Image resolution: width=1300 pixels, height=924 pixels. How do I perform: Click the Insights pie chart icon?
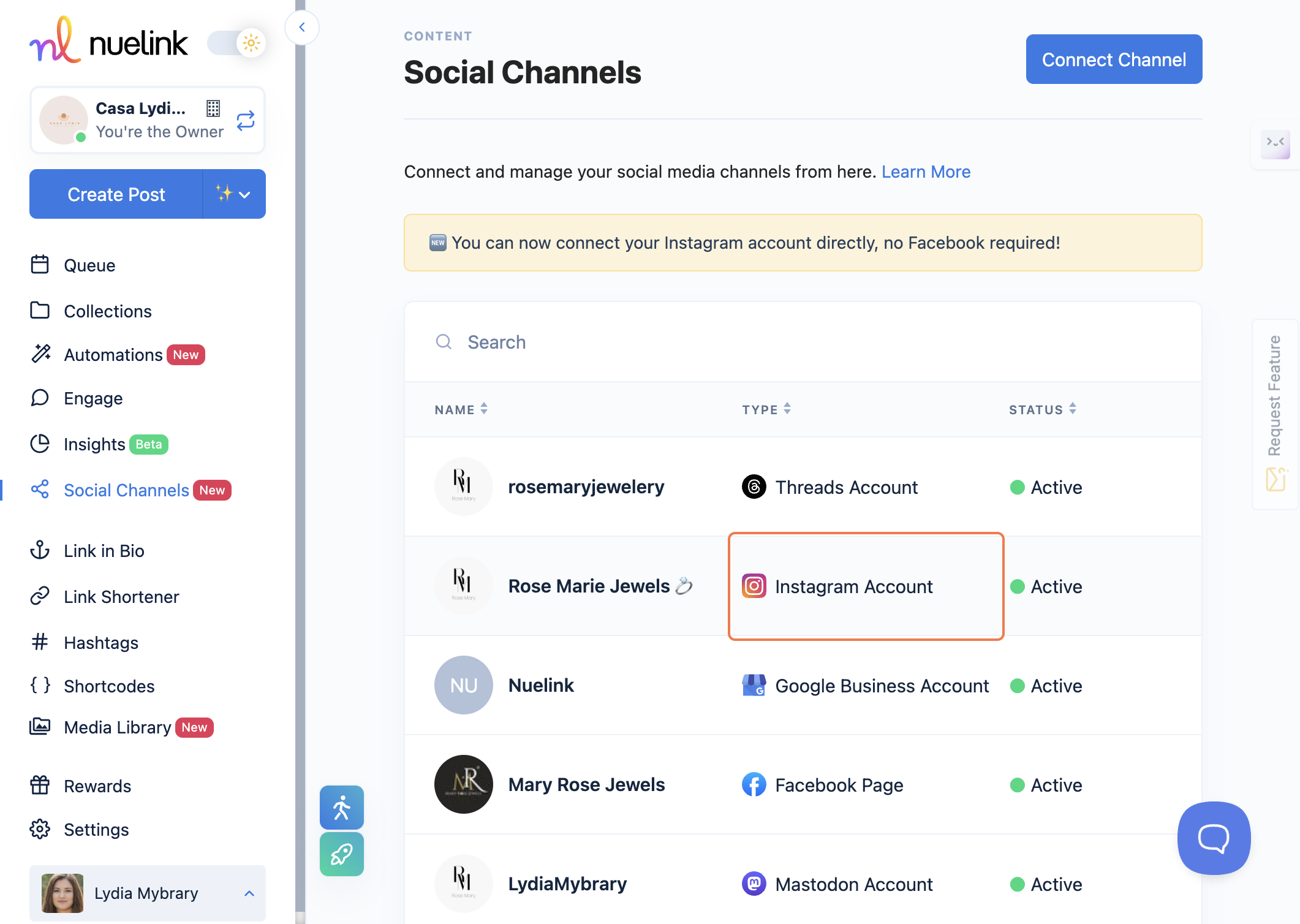[x=40, y=444]
